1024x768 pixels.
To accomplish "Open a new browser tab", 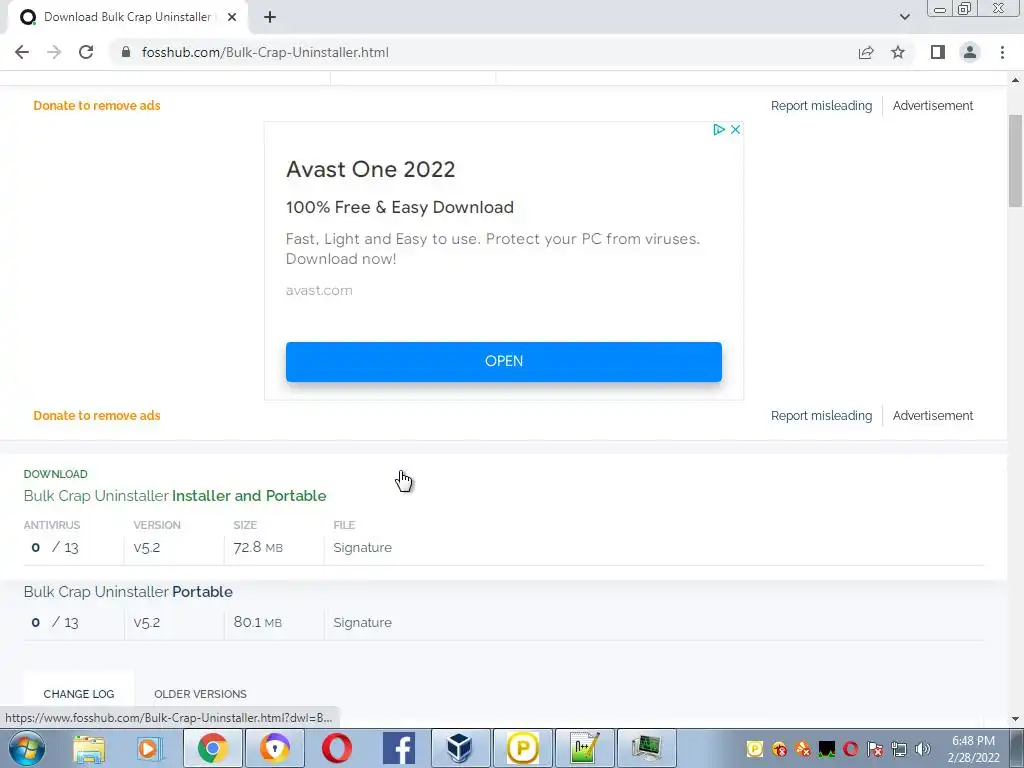I will click(270, 17).
